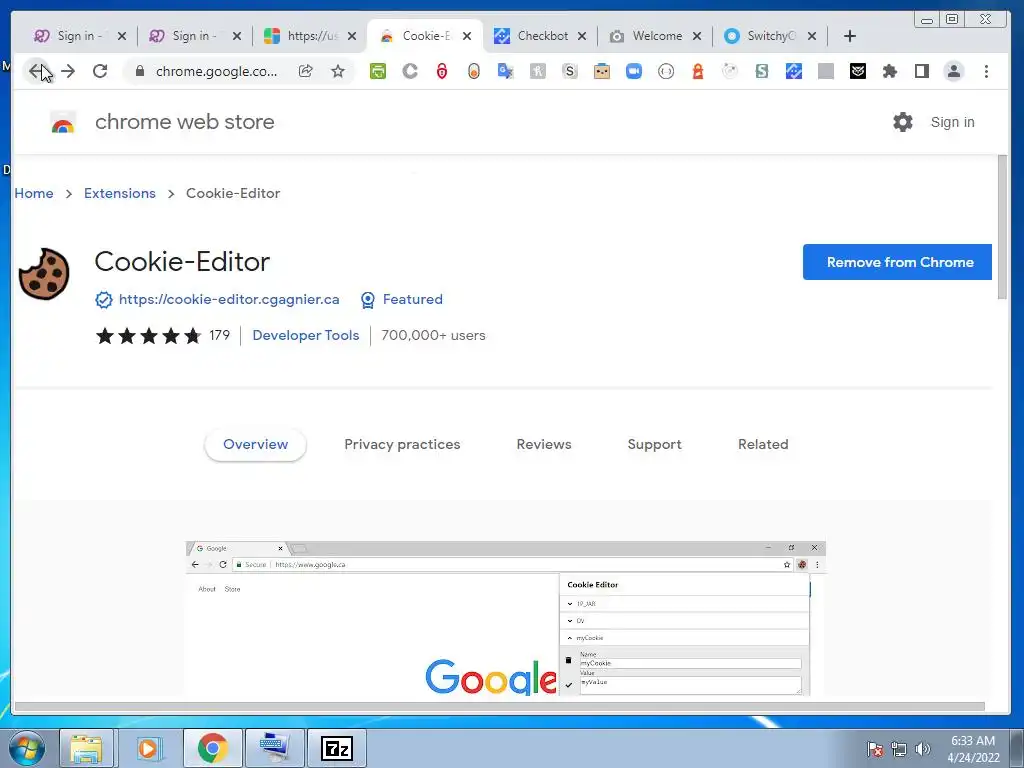Open the Windows Start menu
Viewport: 1024px width, 768px height.
27,748
